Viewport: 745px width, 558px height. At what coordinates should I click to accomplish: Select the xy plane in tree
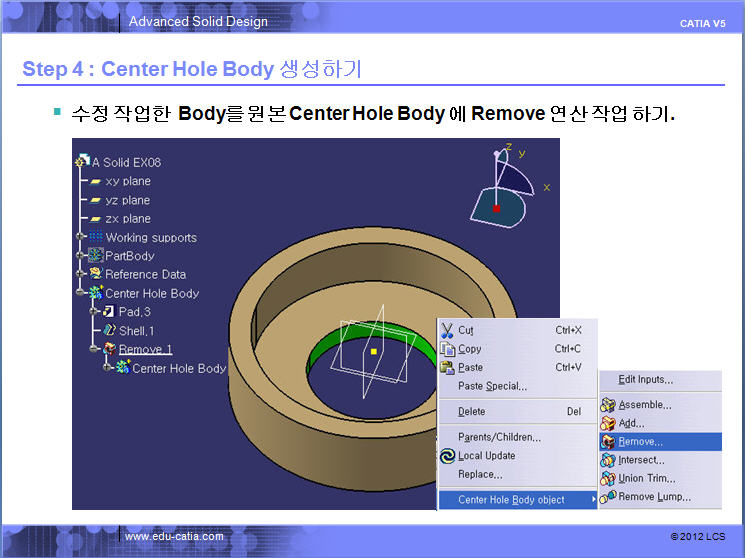coord(127,181)
